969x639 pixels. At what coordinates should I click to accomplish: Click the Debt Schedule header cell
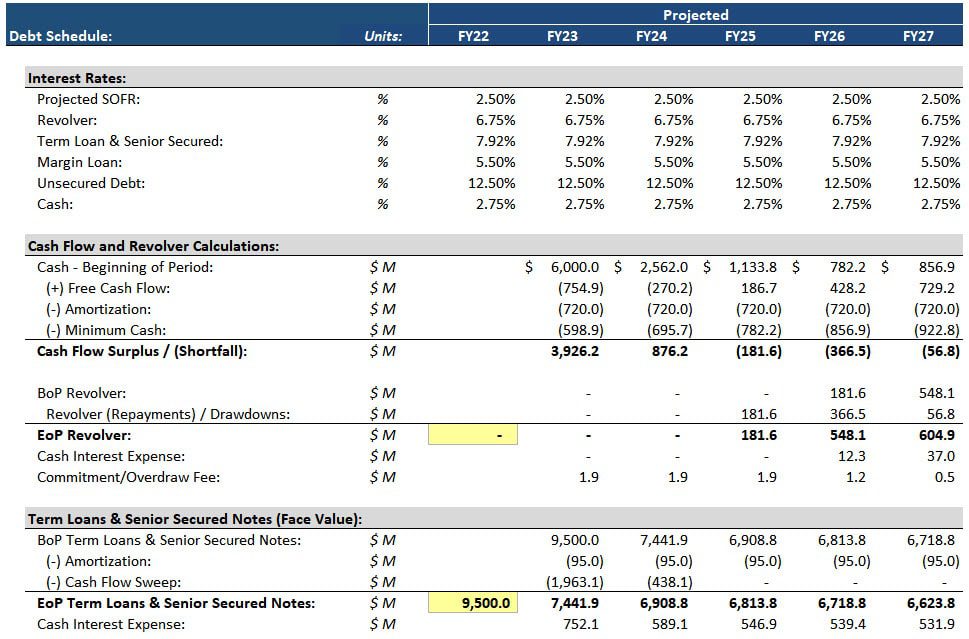pyautogui.click(x=60, y=34)
